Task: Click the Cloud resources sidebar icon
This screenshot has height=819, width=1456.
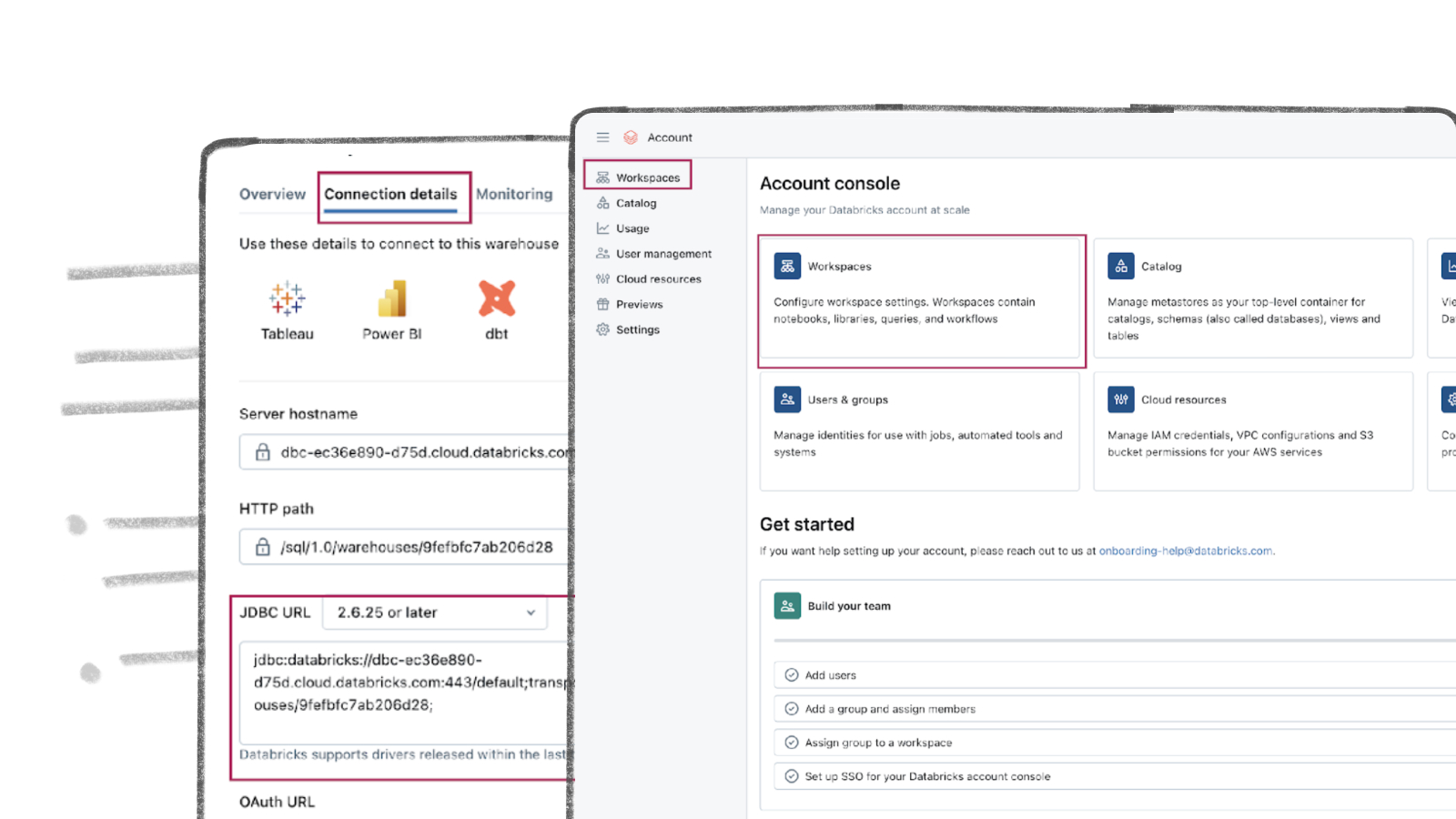Action: pyautogui.click(x=602, y=279)
